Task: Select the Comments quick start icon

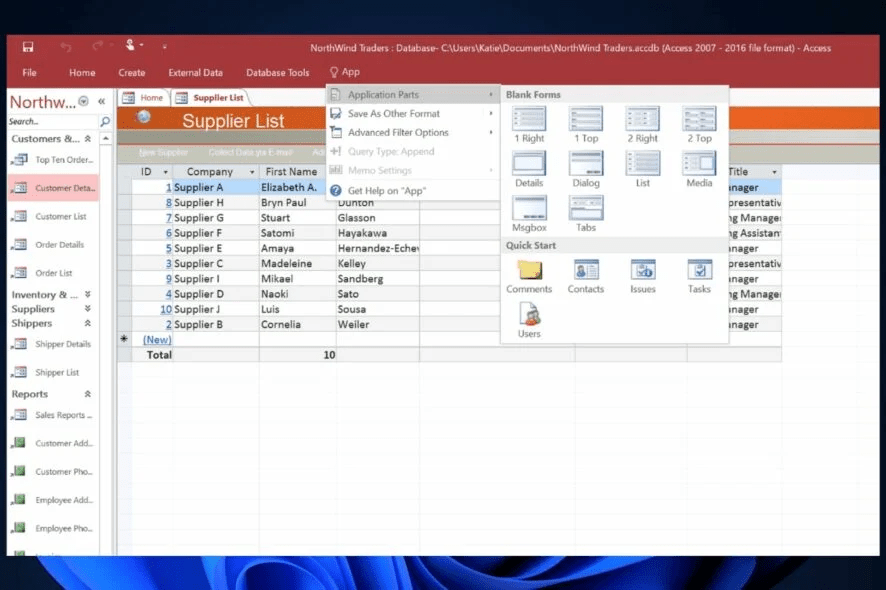Action: point(529,270)
